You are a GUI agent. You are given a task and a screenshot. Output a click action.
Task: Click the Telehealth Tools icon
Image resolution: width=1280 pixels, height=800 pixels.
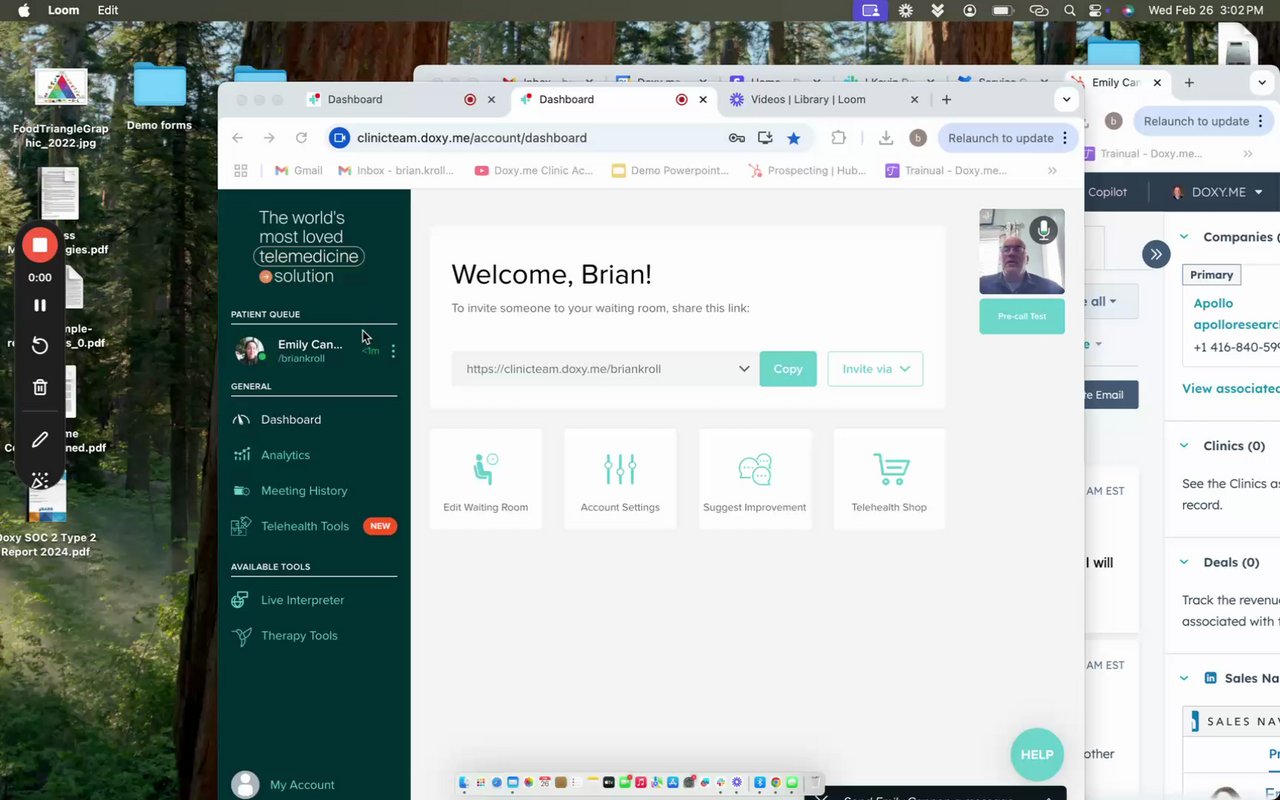pyautogui.click(x=241, y=526)
